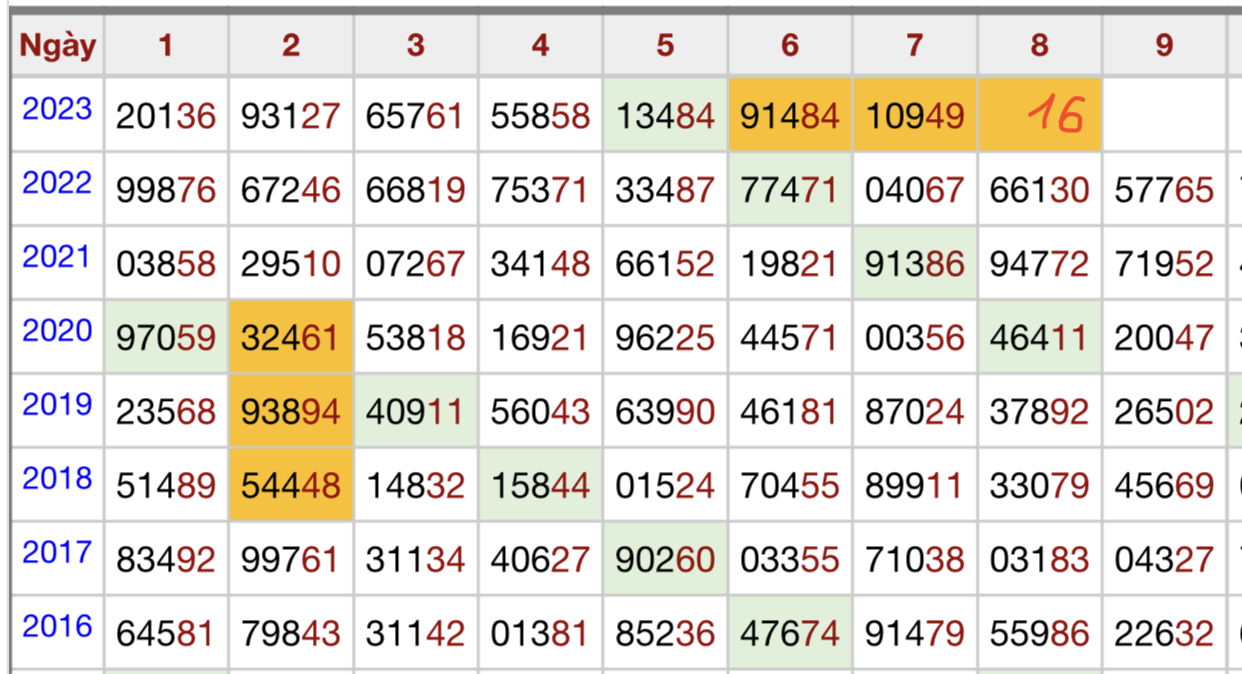Select the 2016 year link
The width and height of the screenshot is (1242, 674).
pos(57,627)
